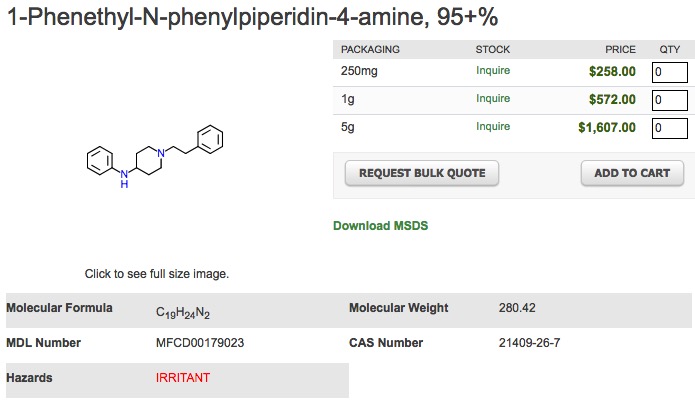Image resolution: width=695 pixels, height=402 pixels.
Task: Click the CAS number 21409-26-7
Action: click(529, 343)
